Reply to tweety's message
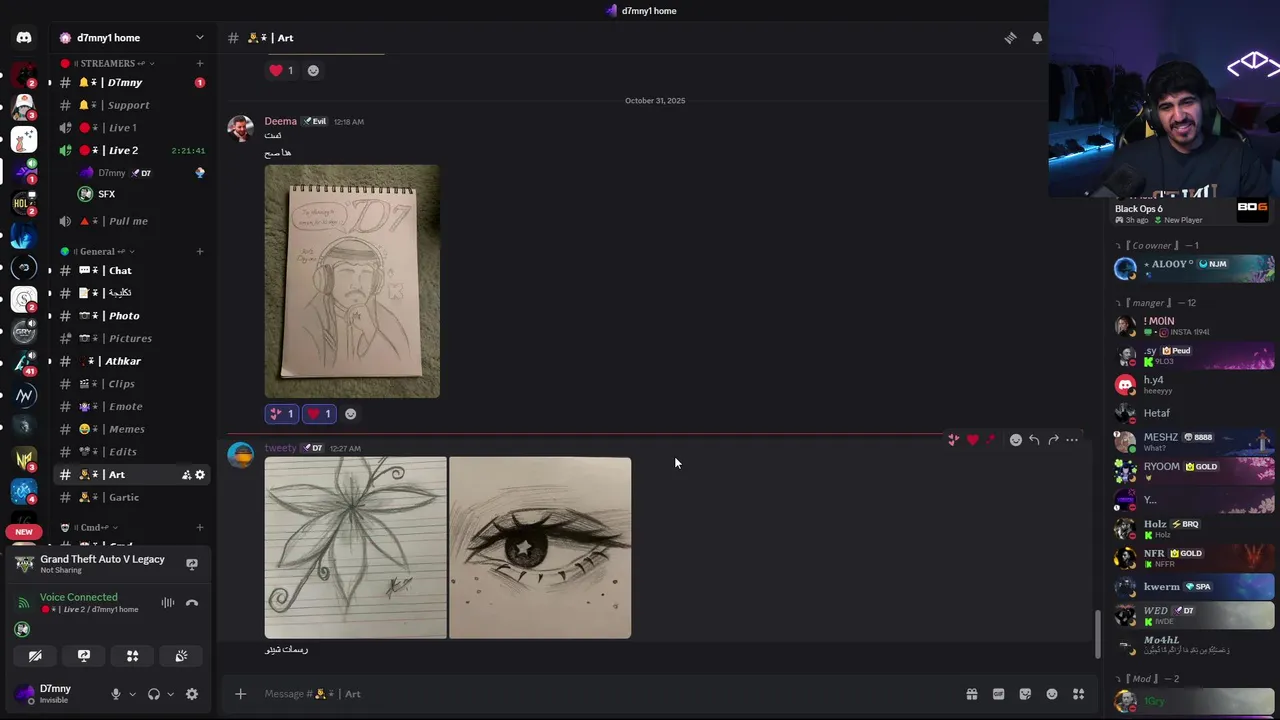The image size is (1280, 720). coord(1034,440)
